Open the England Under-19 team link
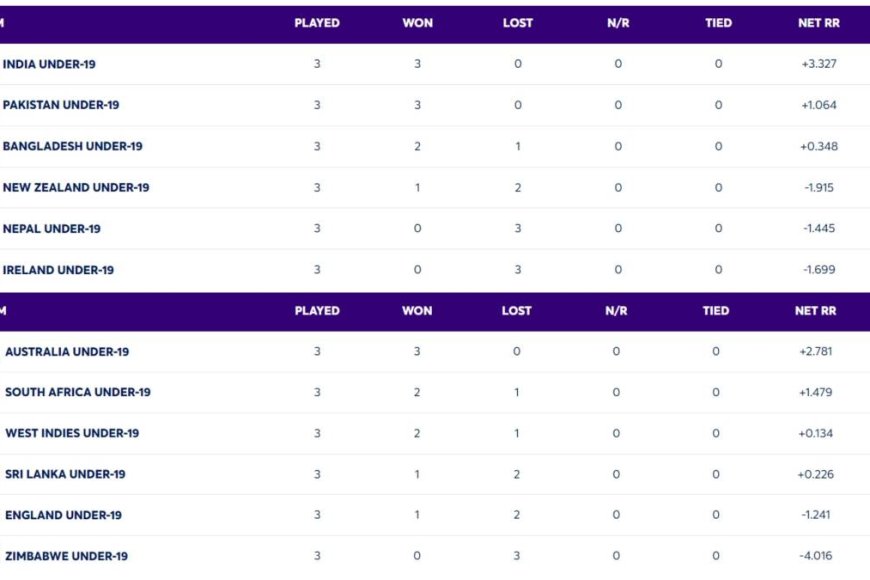The image size is (870, 580). [63, 515]
